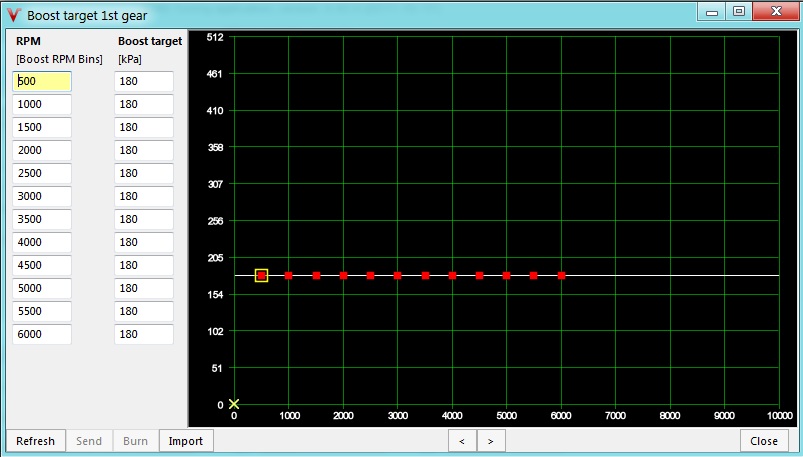The width and height of the screenshot is (803, 457).
Task: Select the red graph point at 6000 RPM
Action: coord(561,275)
